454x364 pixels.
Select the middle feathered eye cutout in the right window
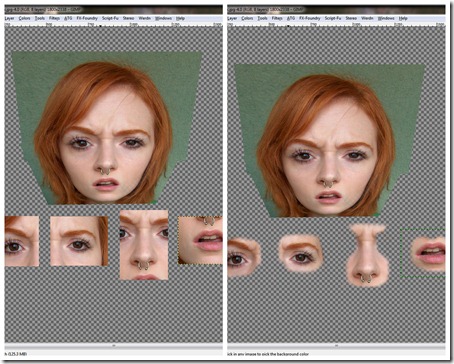(301, 253)
